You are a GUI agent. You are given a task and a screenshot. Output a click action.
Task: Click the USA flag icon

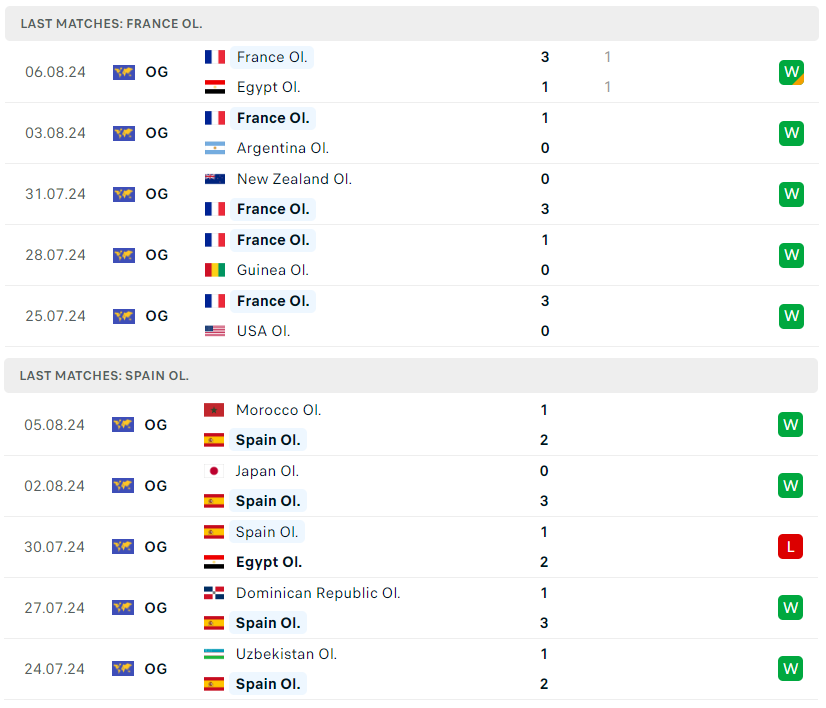(214, 331)
